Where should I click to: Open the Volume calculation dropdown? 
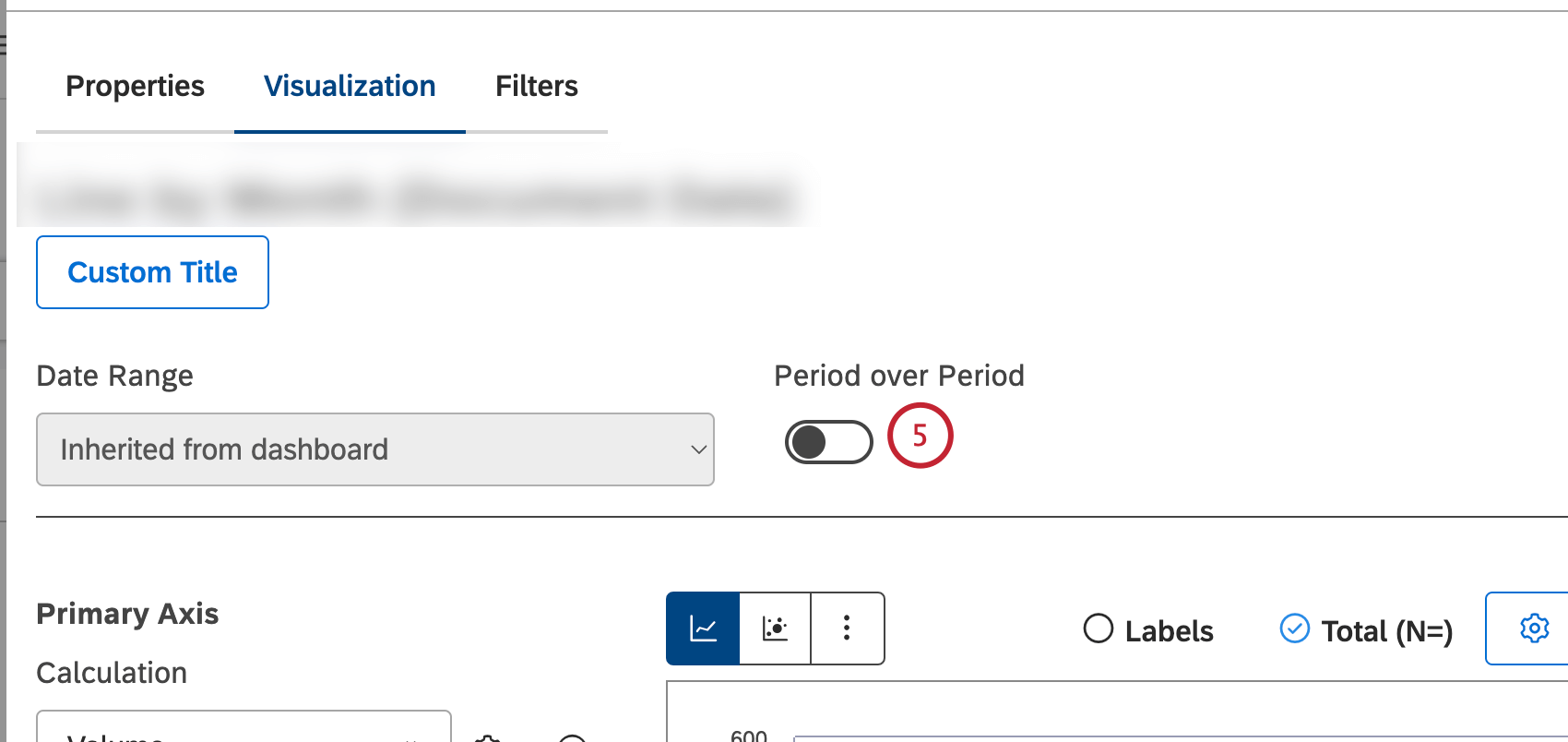tap(244, 735)
